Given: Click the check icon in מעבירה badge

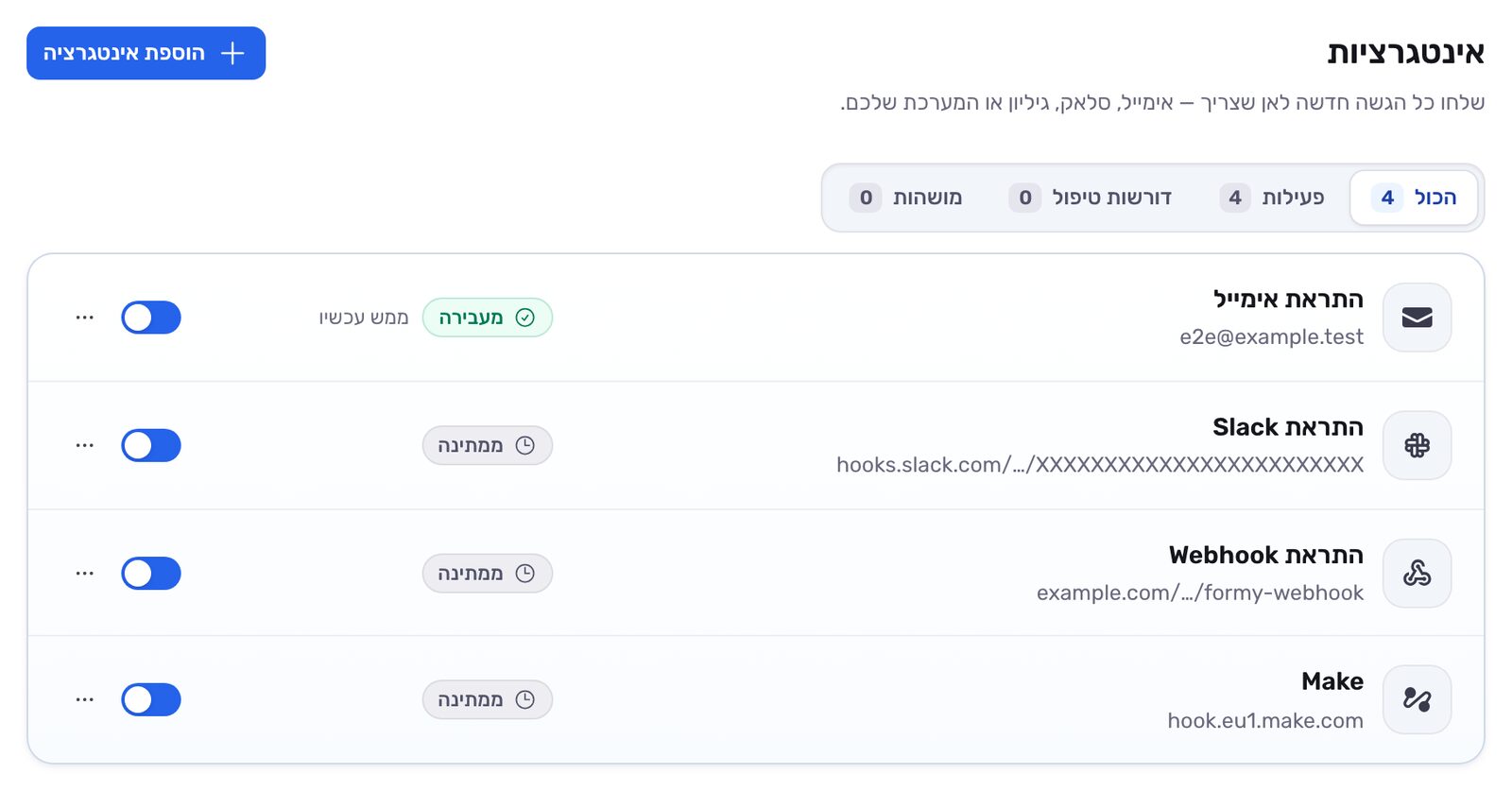Looking at the screenshot, I should click(525, 318).
